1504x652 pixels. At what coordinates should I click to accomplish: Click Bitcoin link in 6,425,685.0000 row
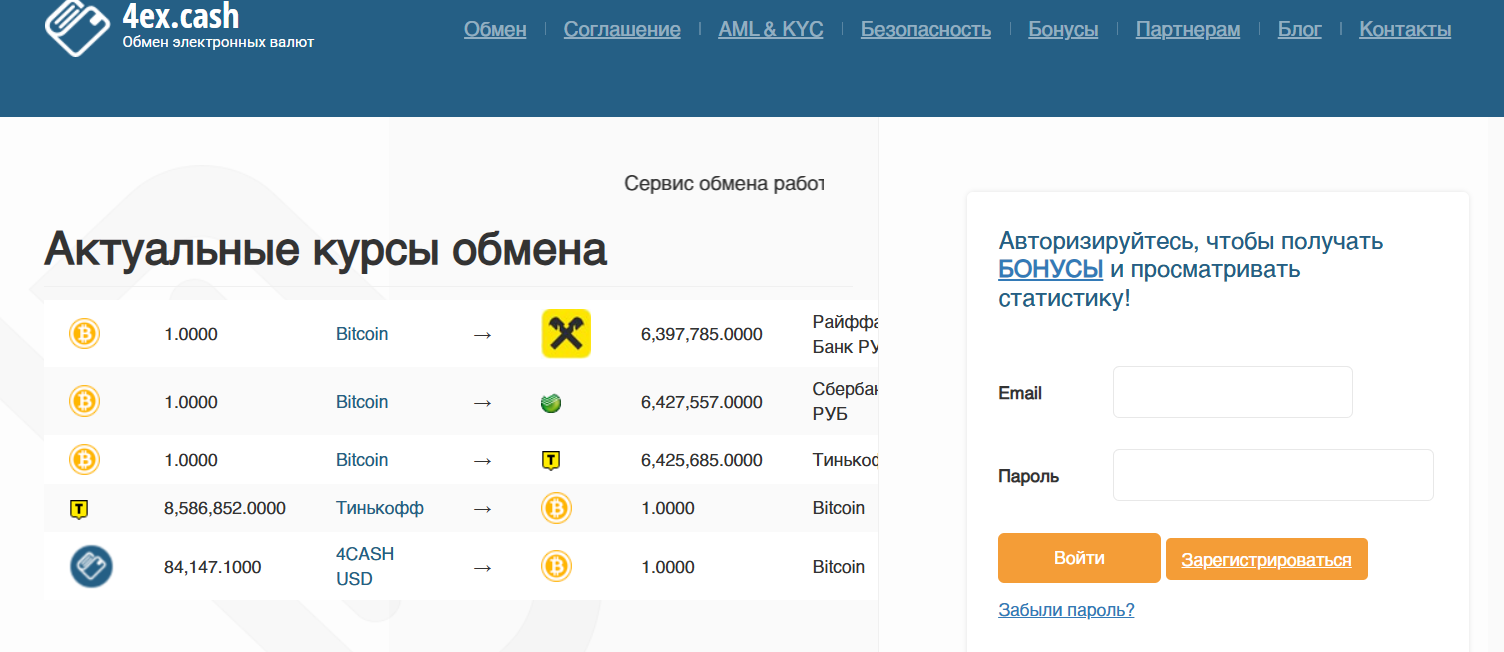(x=362, y=460)
